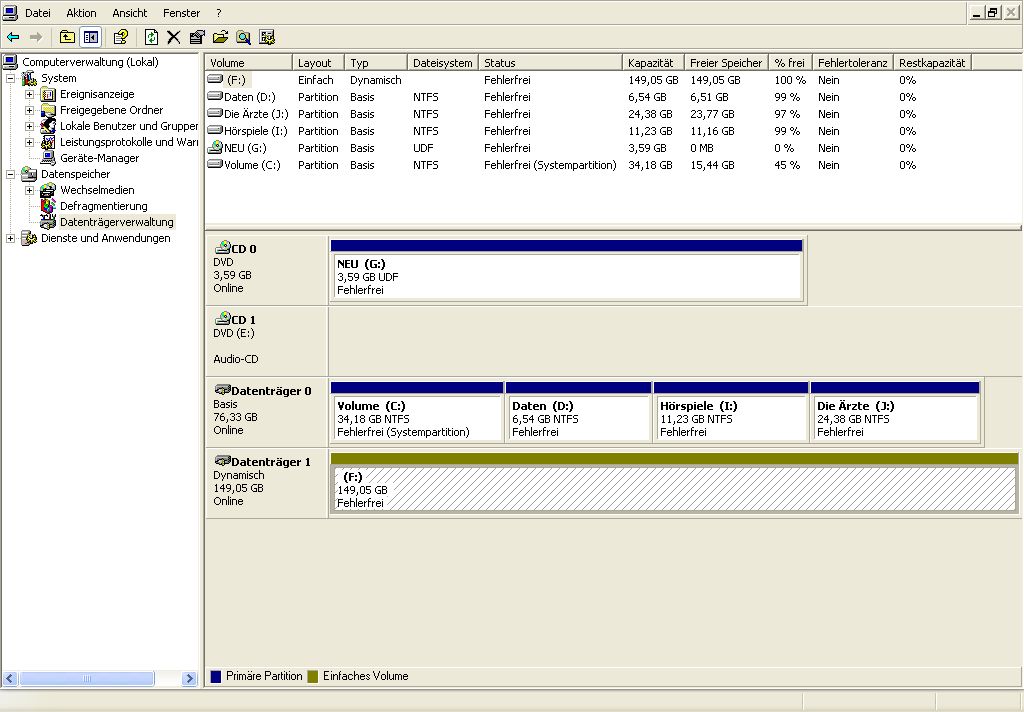Click the magnifier search toolbar icon
This screenshot has width=1024, height=712.
click(x=243, y=37)
